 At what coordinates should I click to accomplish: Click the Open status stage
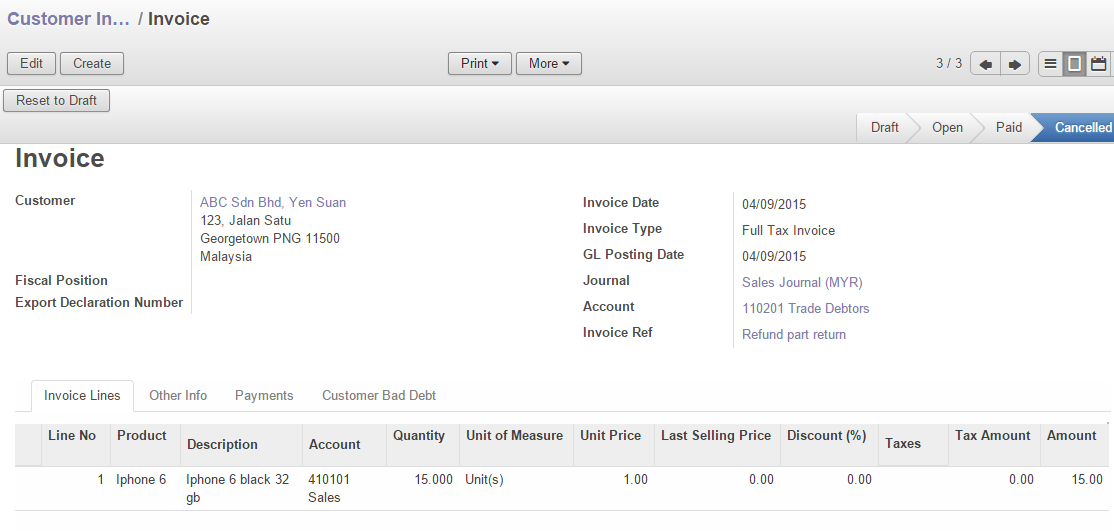947,128
